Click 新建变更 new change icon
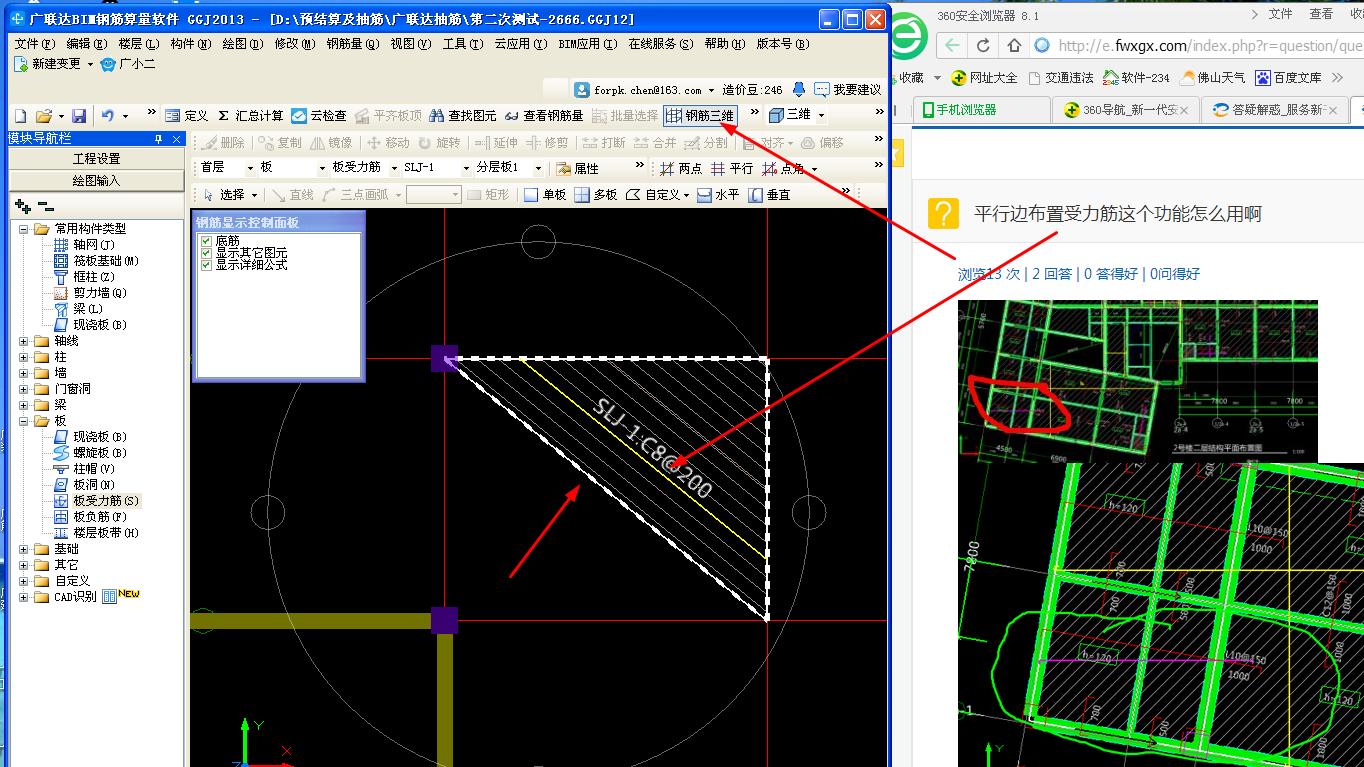1364x767 pixels. click(47, 63)
